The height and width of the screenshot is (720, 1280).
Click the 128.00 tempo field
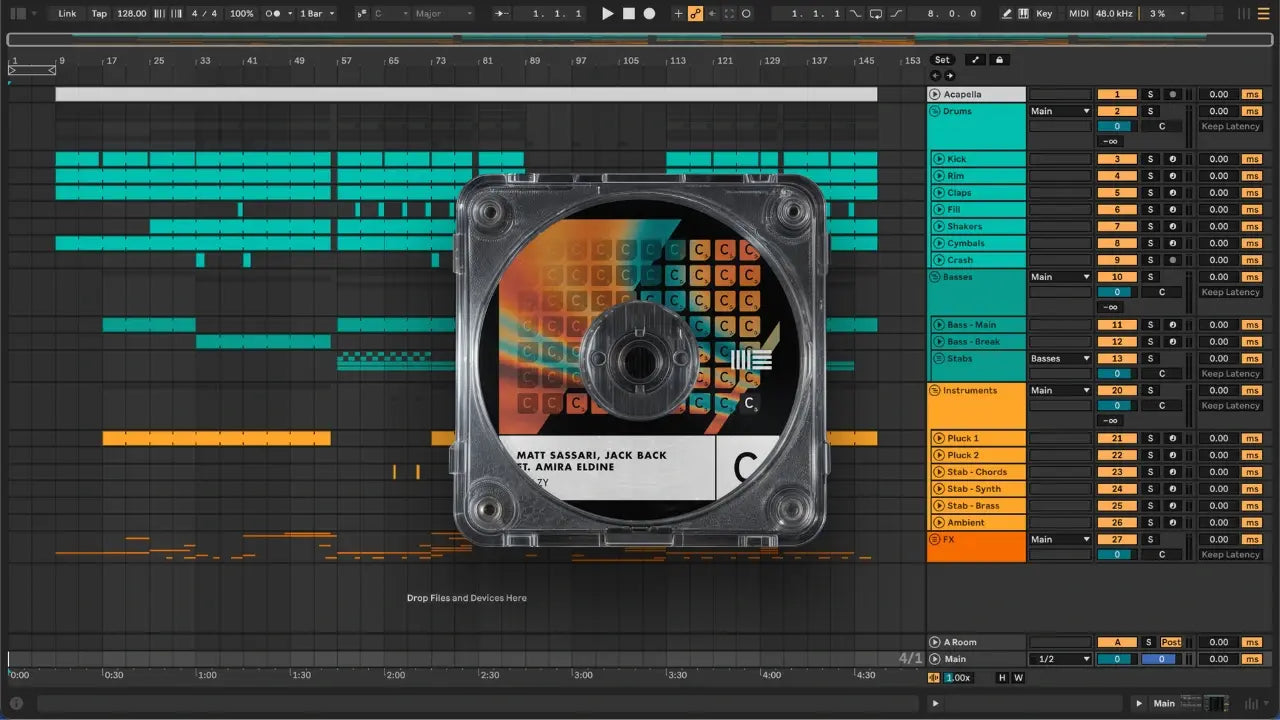[x=131, y=14]
